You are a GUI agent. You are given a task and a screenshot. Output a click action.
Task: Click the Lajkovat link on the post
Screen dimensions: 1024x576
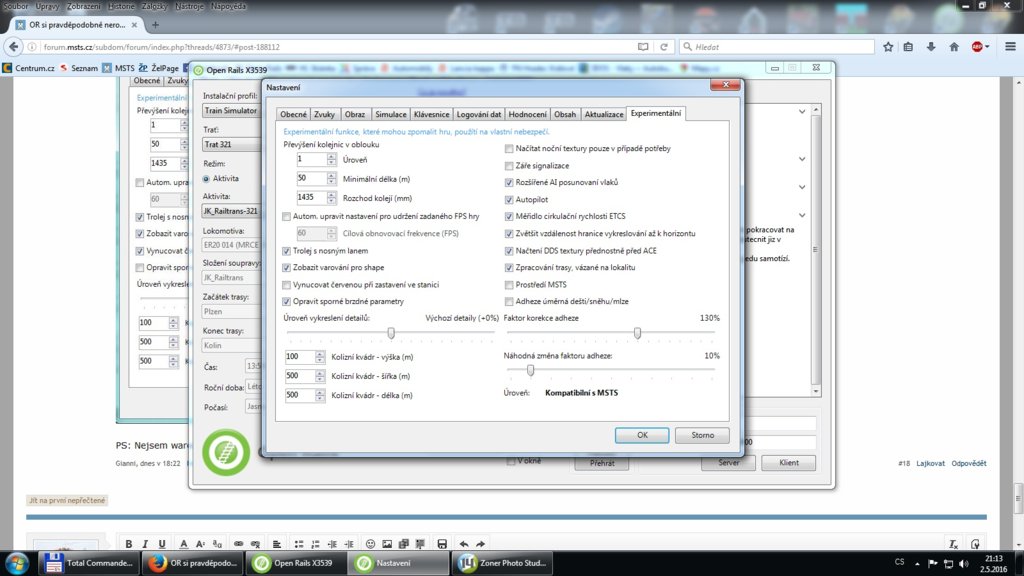[x=930, y=463]
